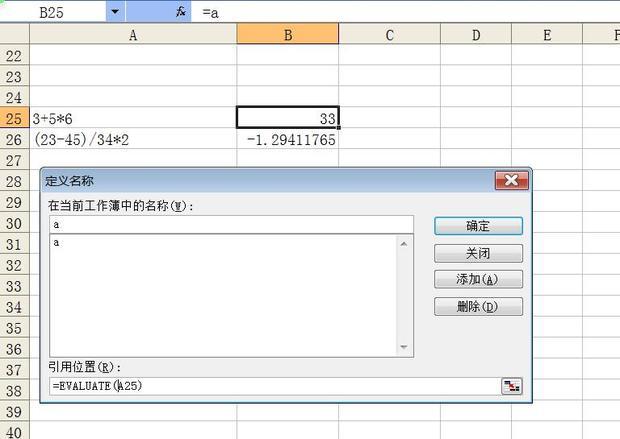The height and width of the screenshot is (439, 620).
Task: Click the names list scroll up arrow
Action: [404, 244]
